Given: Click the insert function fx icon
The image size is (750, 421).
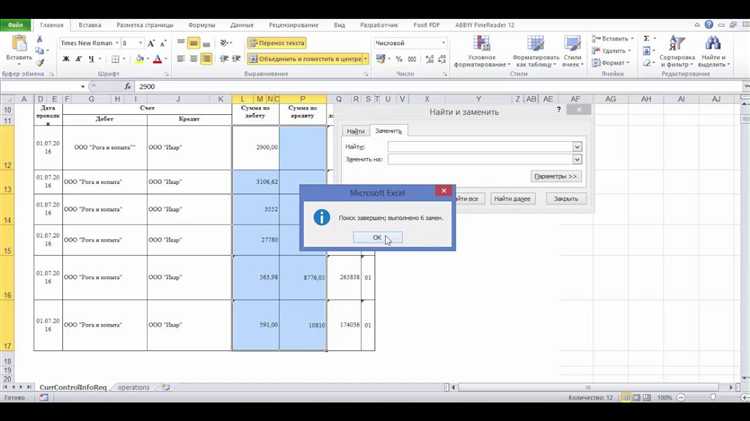Looking at the screenshot, I should [127, 87].
